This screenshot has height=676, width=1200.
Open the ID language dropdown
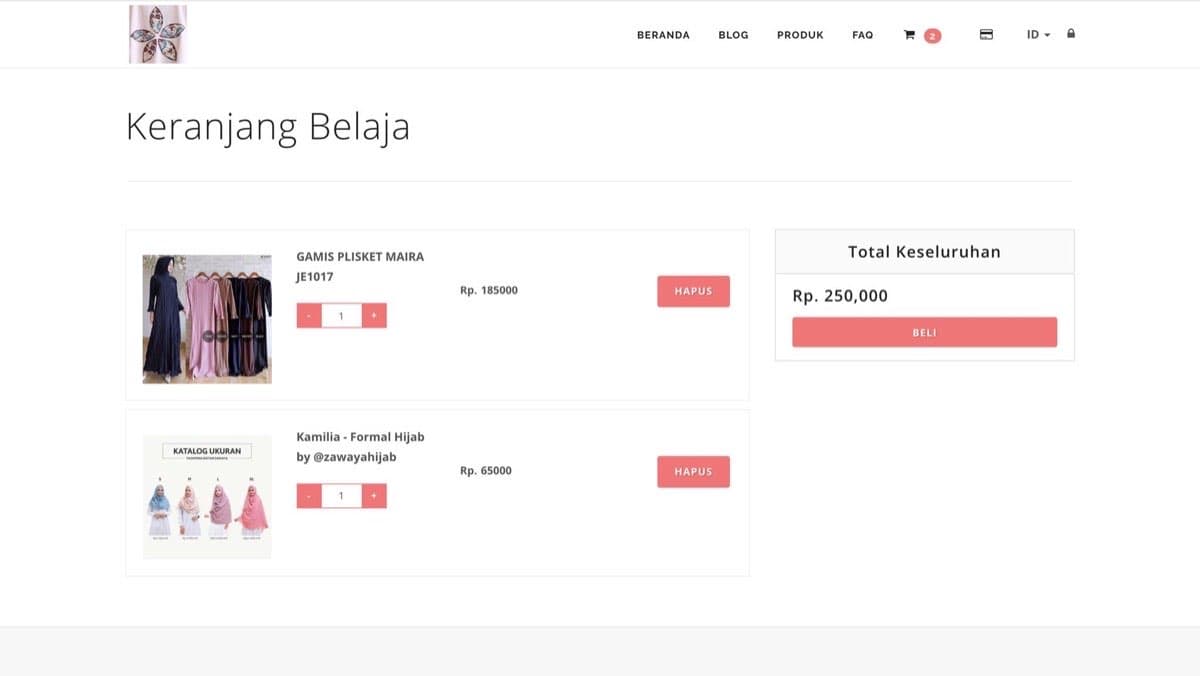coord(1038,34)
